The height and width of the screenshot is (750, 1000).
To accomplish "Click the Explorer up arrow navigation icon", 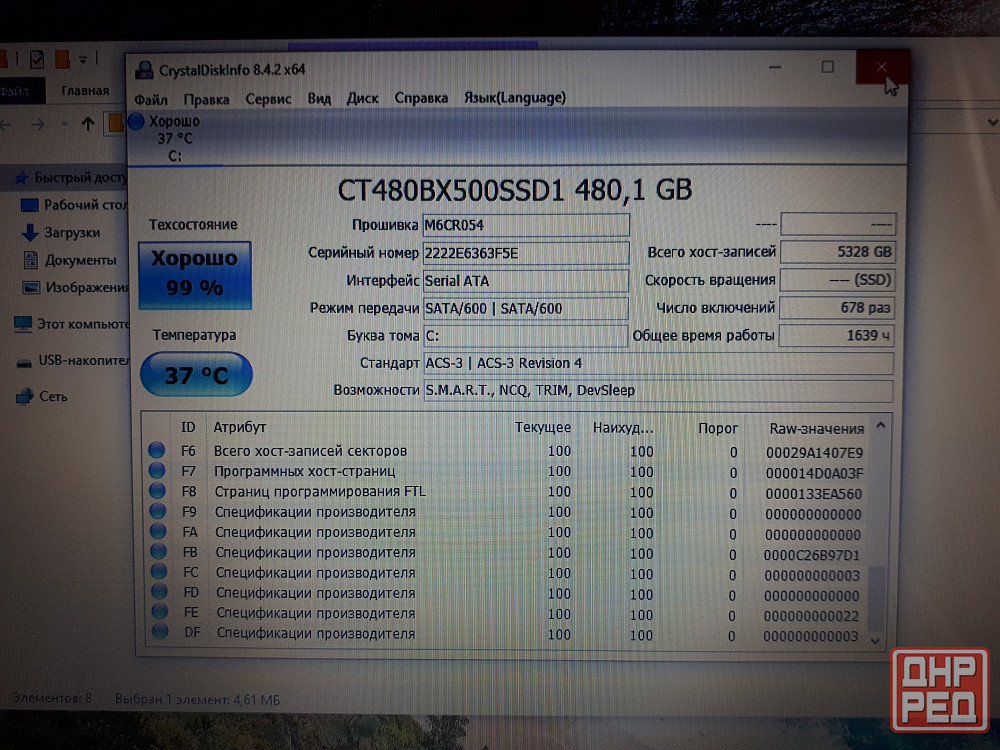I will [x=88, y=124].
